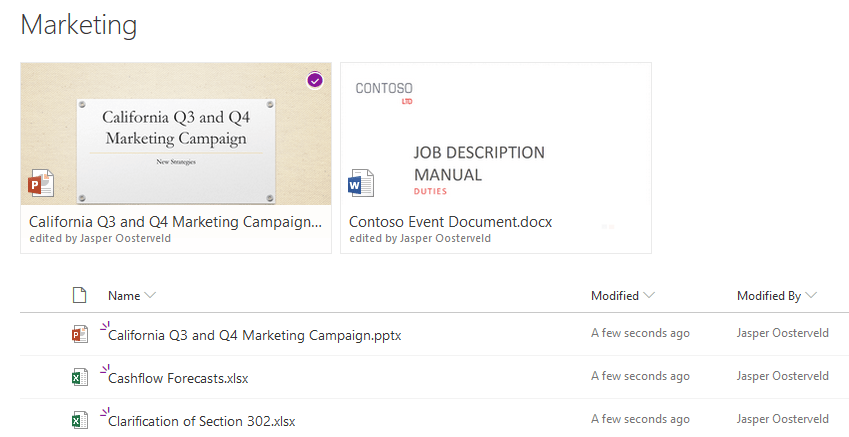Click 'edited by Jasper Oosterveld' under Contoso card
Image resolution: width=849 pixels, height=437 pixels.
420,238
